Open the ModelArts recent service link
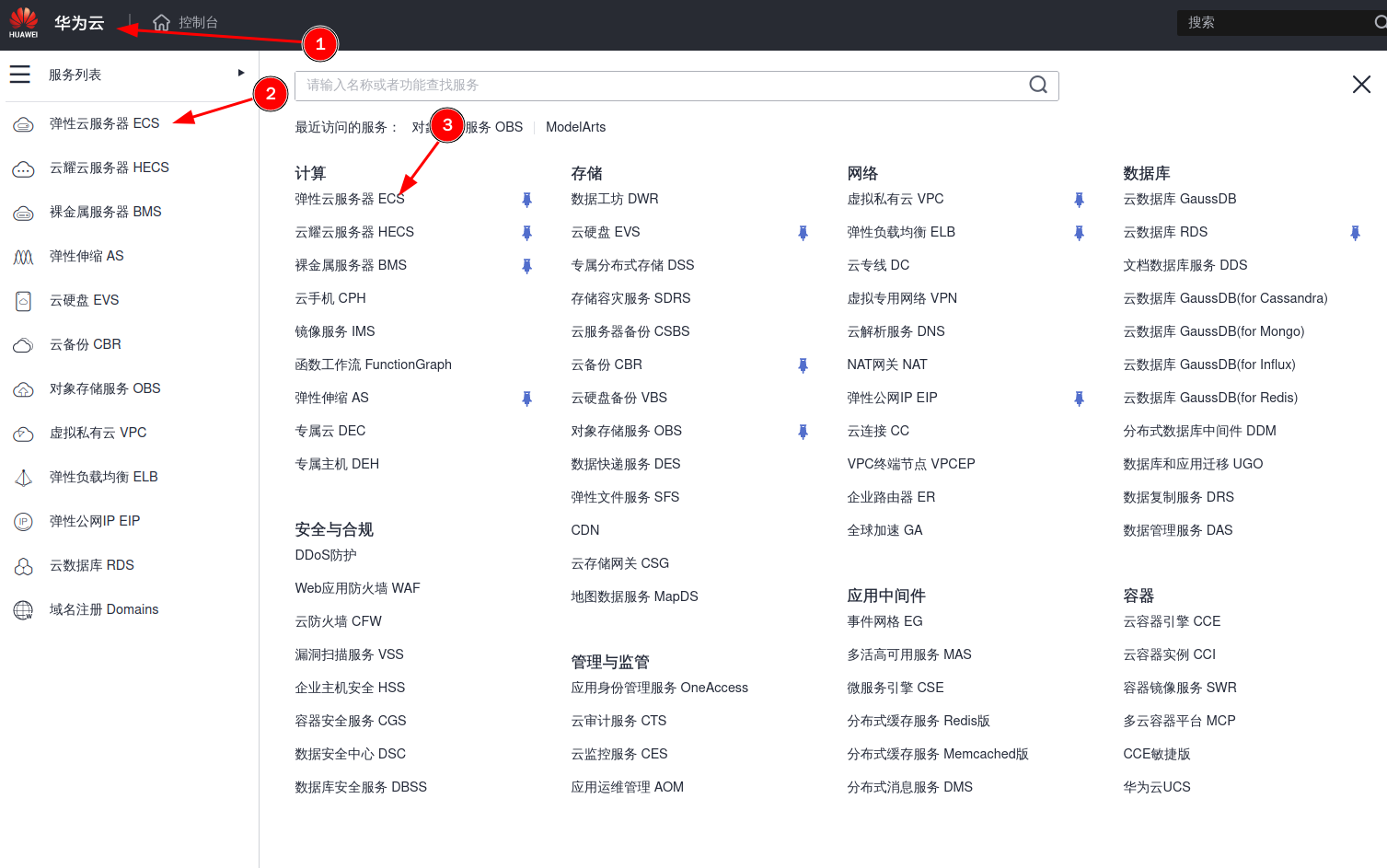 575,127
